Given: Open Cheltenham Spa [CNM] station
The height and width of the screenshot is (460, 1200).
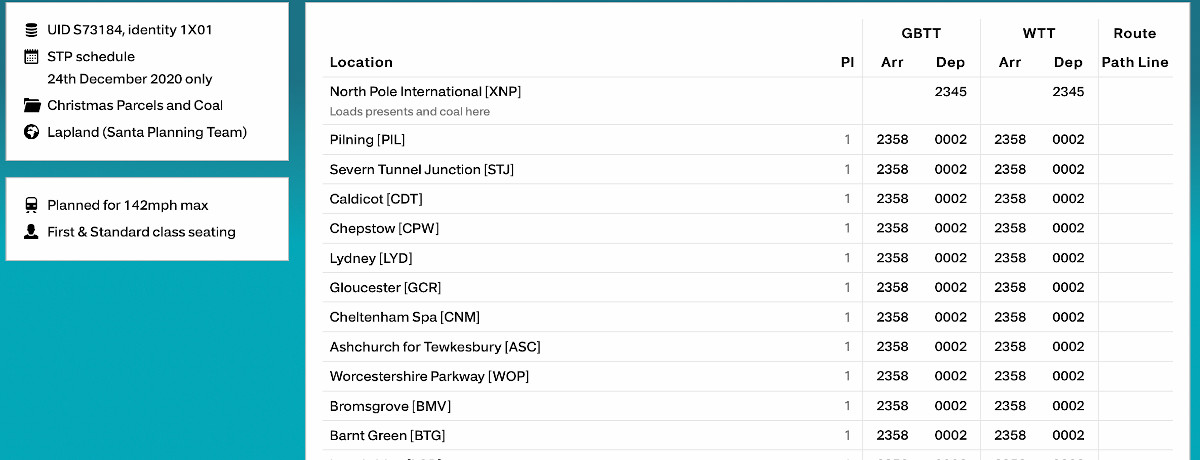Looking at the screenshot, I should (404, 317).
